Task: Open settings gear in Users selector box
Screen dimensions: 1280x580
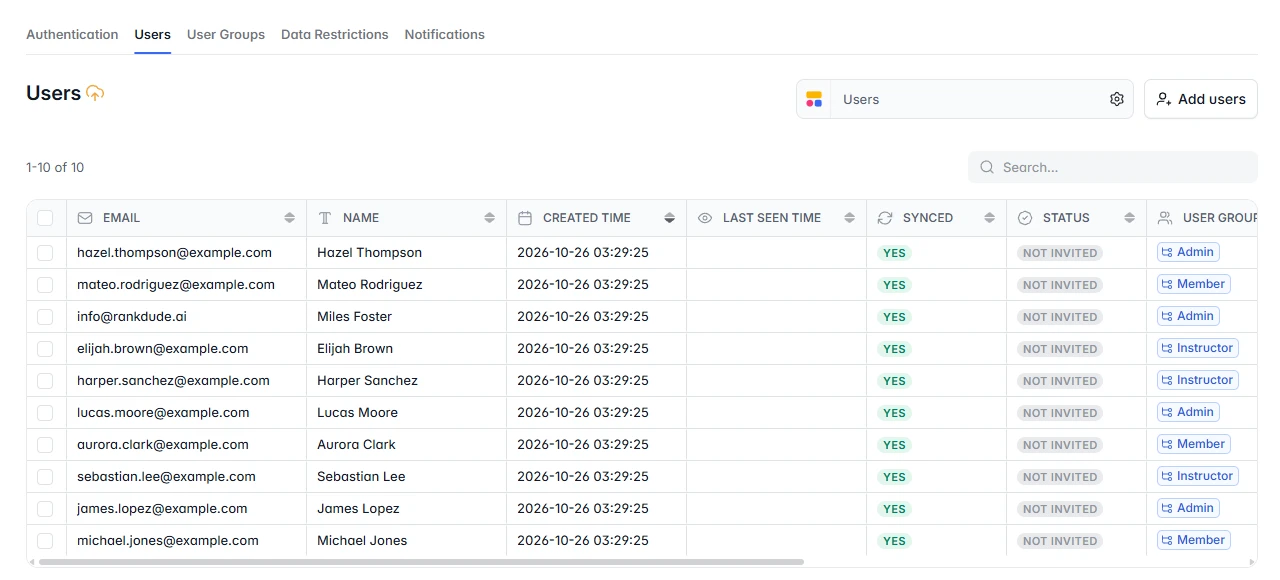Action: (x=1117, y=99)
